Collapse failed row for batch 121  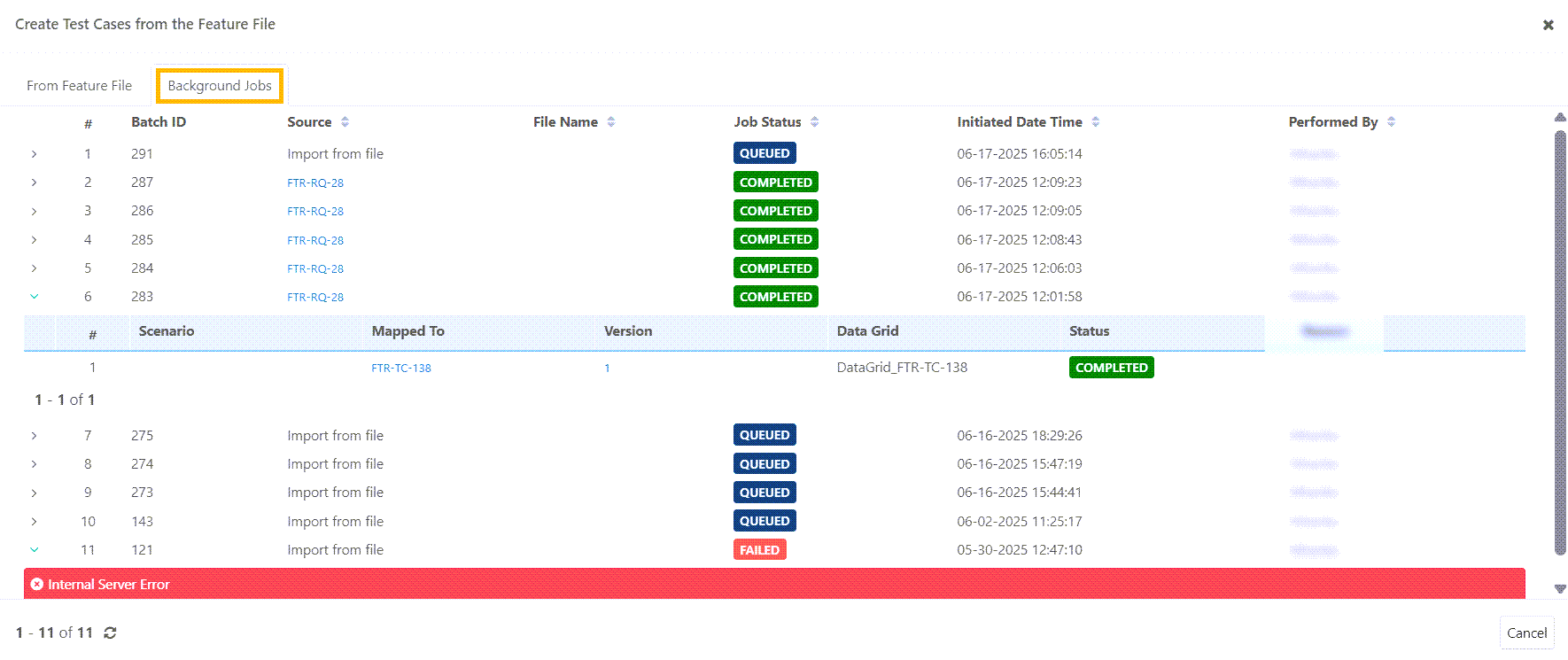click(34, 550)
